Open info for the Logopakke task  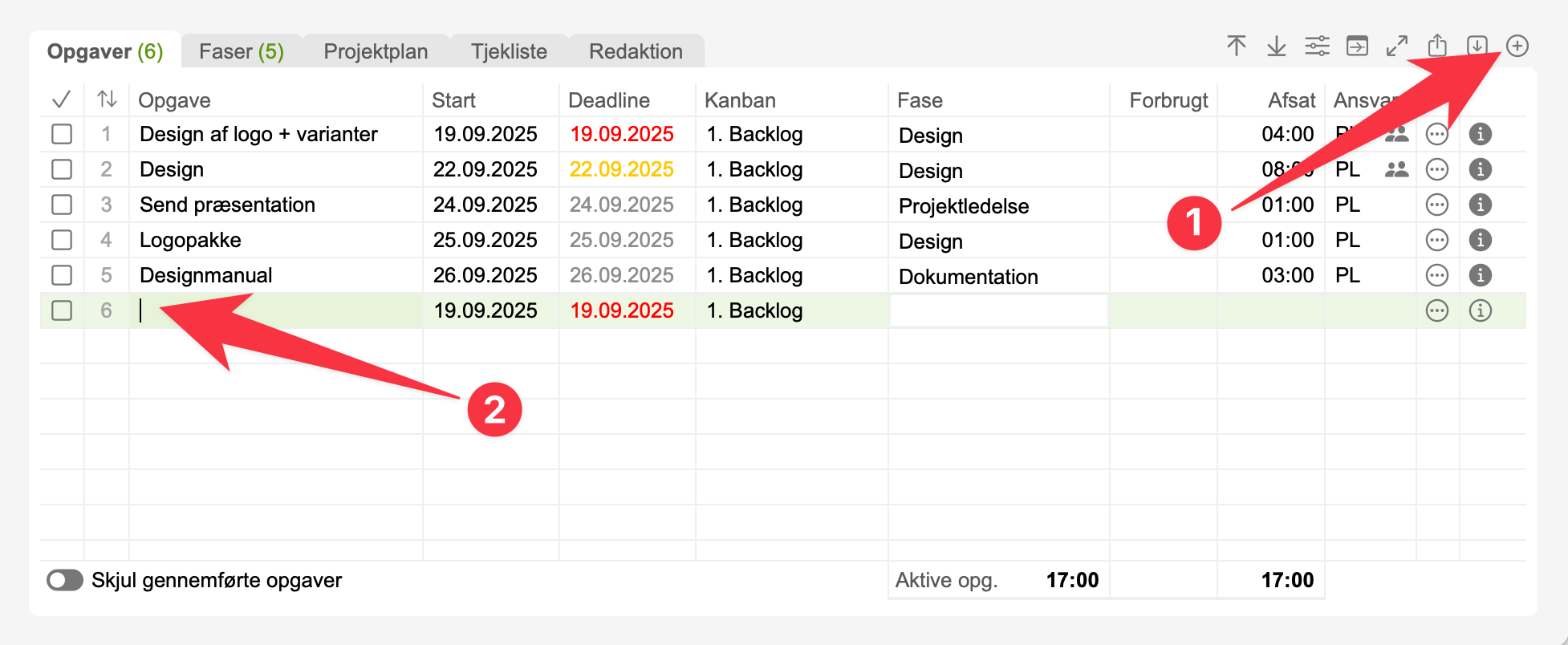coord(1480,240)
